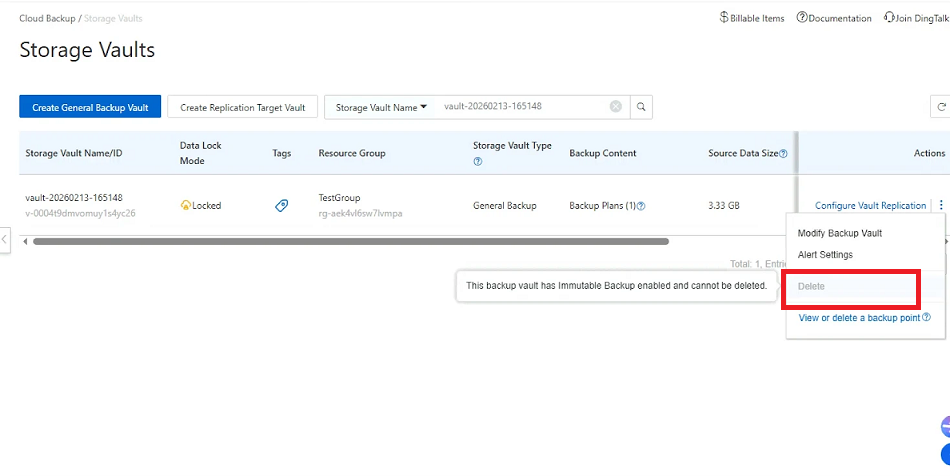Click the refresh icon button
This screenshot has height=476, width=950.
point(940,107)
